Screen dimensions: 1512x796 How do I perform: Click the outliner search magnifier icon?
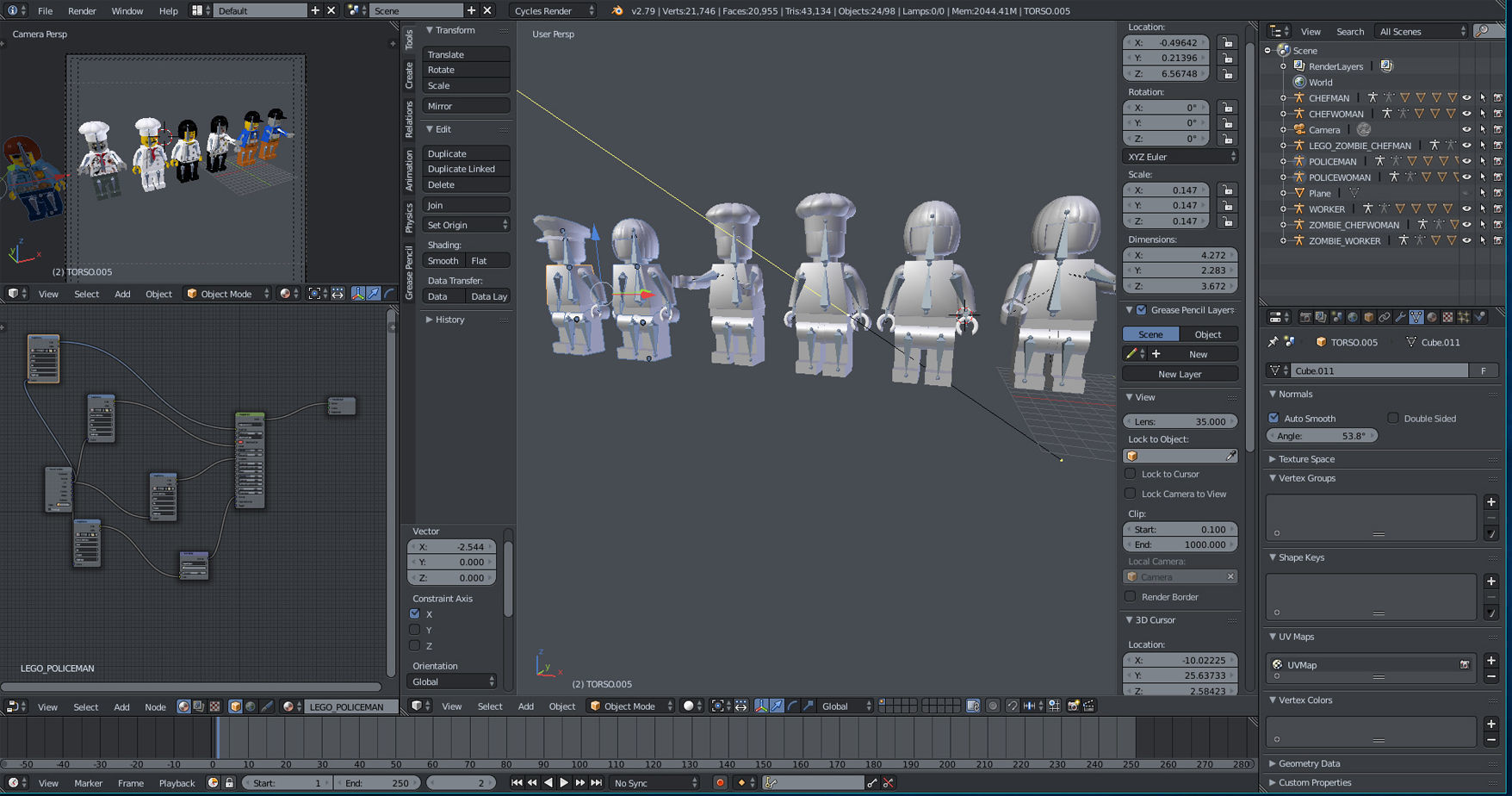(1482, 31)
